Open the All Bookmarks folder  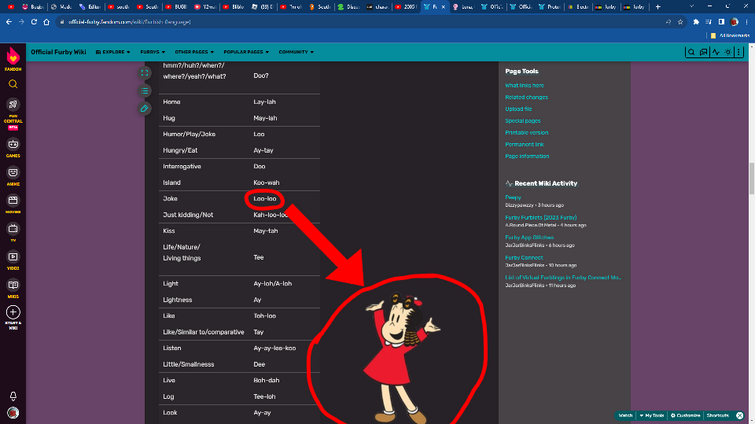coord(730,36)
